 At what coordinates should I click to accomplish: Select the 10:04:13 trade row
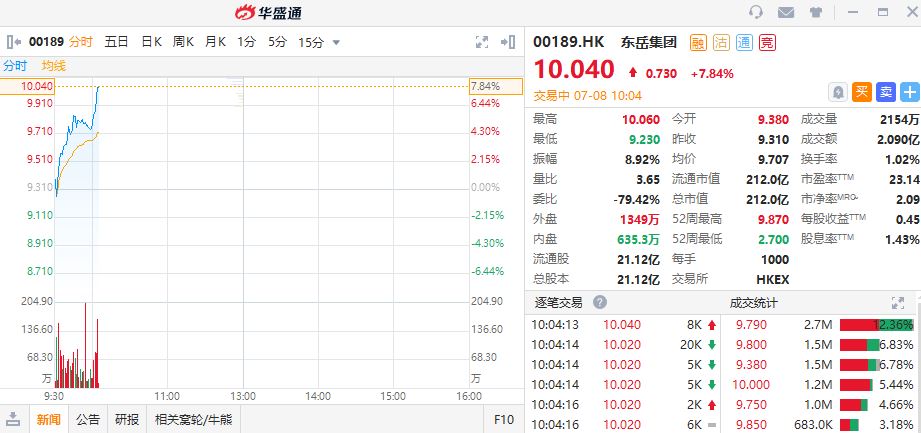623,325
